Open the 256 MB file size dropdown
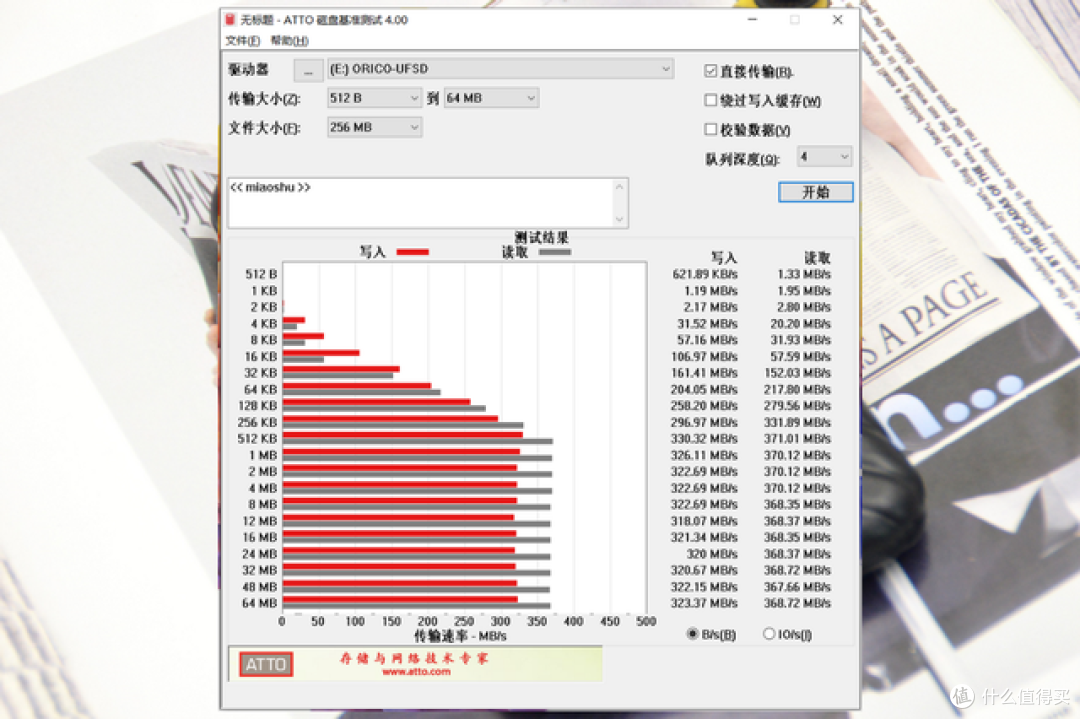This screenshot has height=719, width=1080. point(374,127)
